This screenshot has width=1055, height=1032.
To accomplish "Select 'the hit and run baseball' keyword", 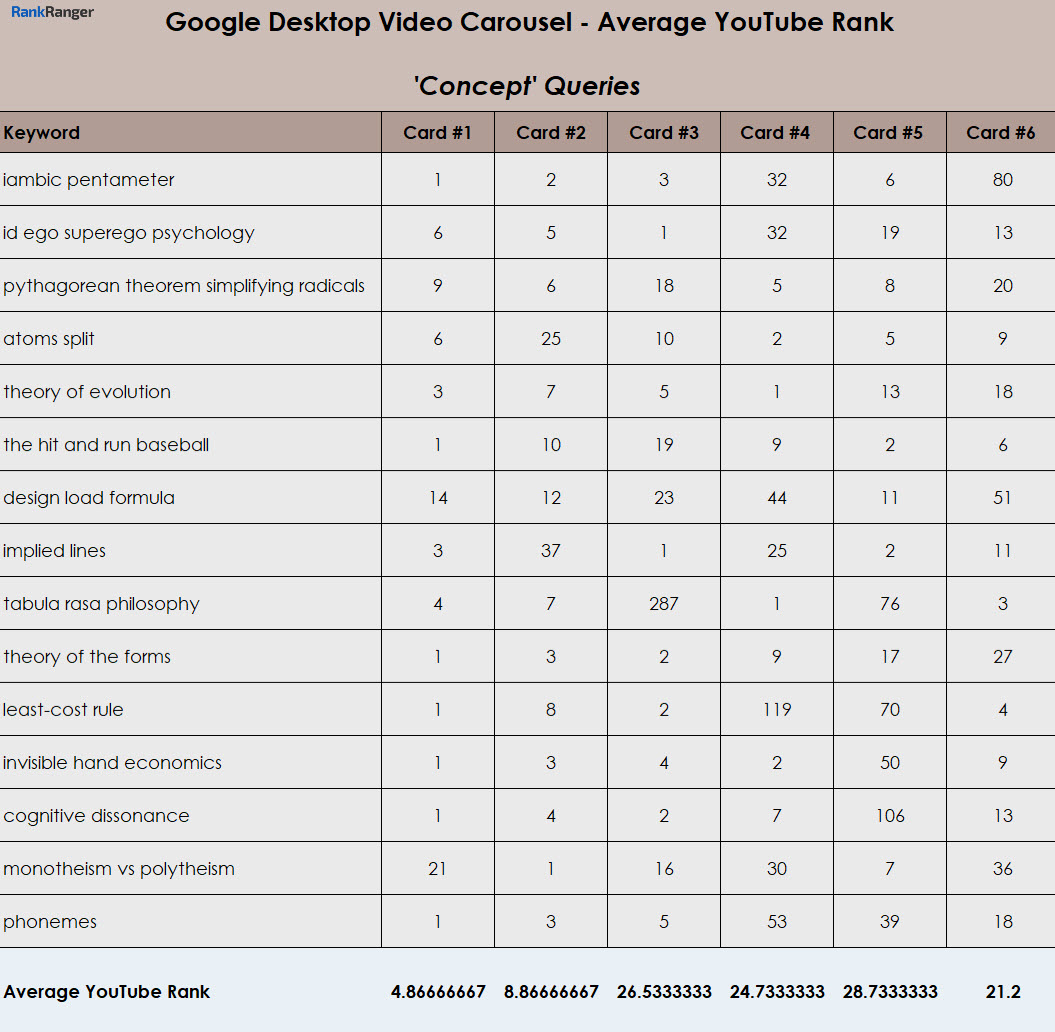I will click(x=106, y=445).
